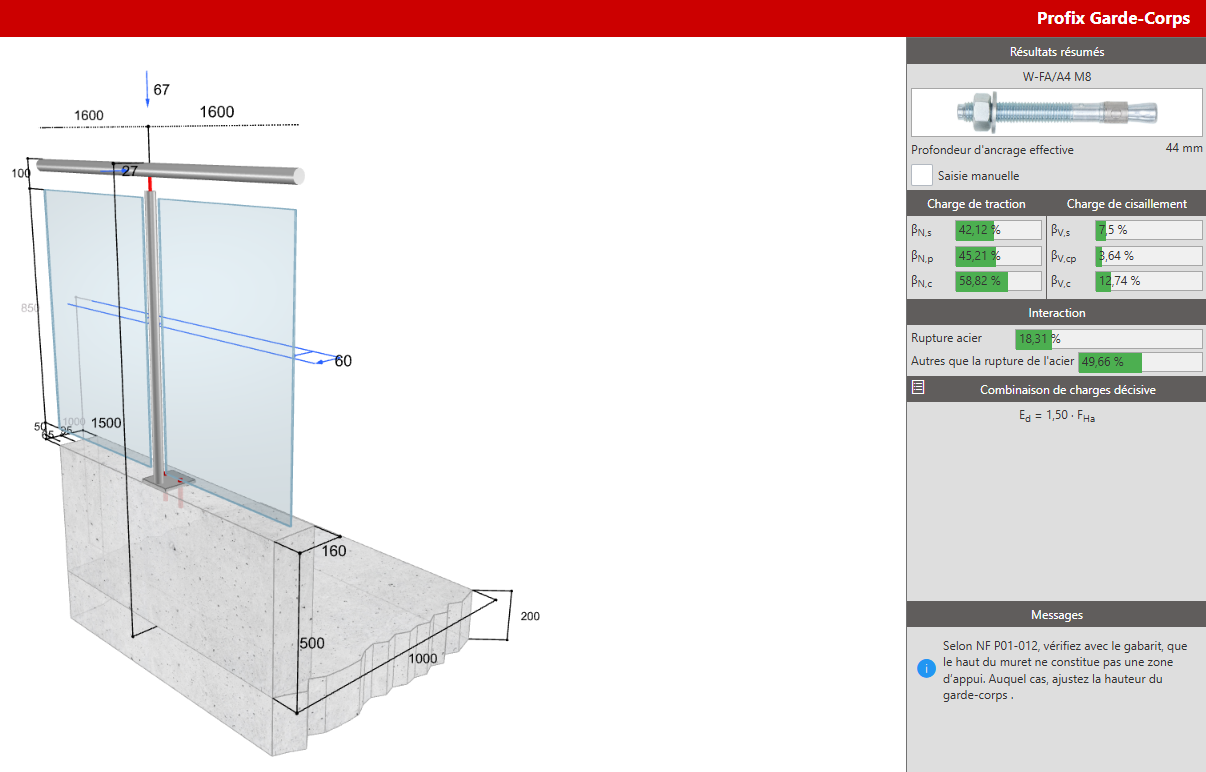
Task: Expand Combinaison de charges décisive header
Action: [1067, 390]
